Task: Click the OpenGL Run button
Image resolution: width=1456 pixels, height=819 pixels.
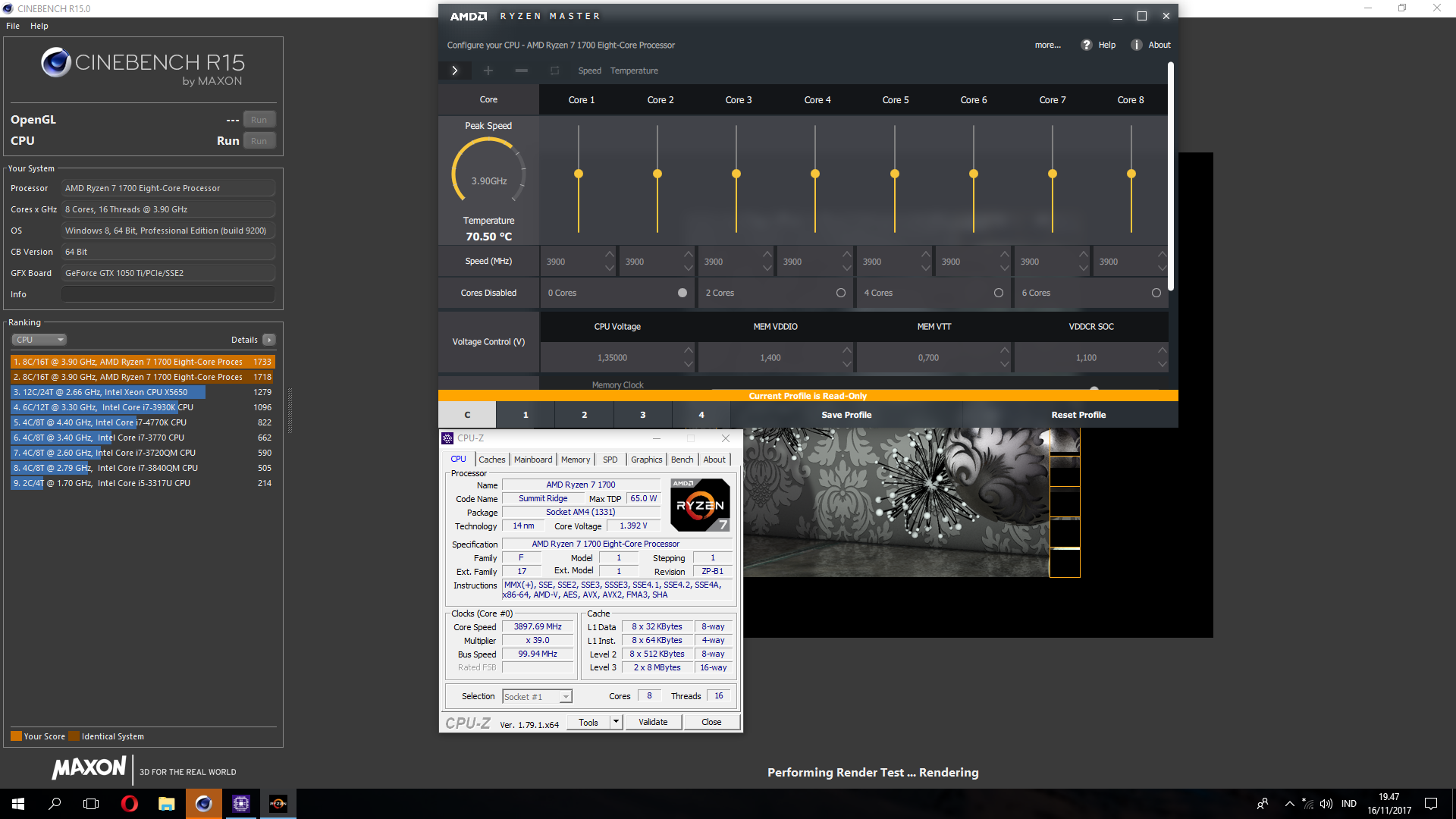Action: 259,120
